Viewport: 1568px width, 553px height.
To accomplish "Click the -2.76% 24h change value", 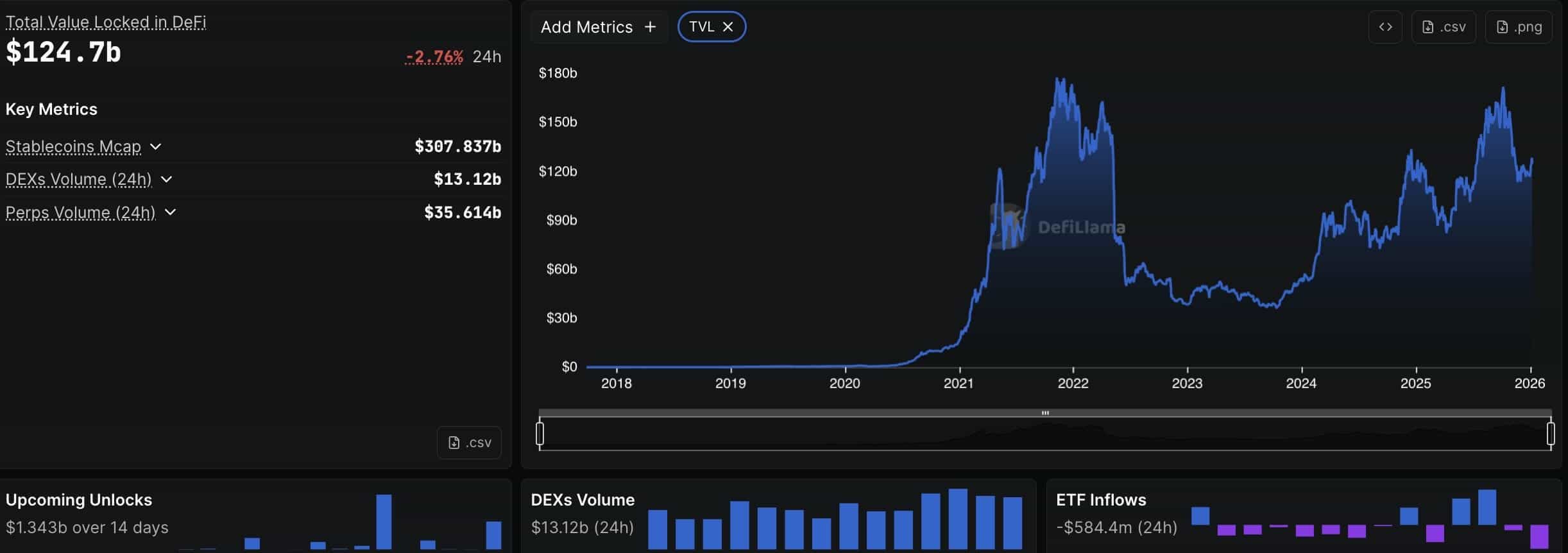I will [x=434, y=57].
